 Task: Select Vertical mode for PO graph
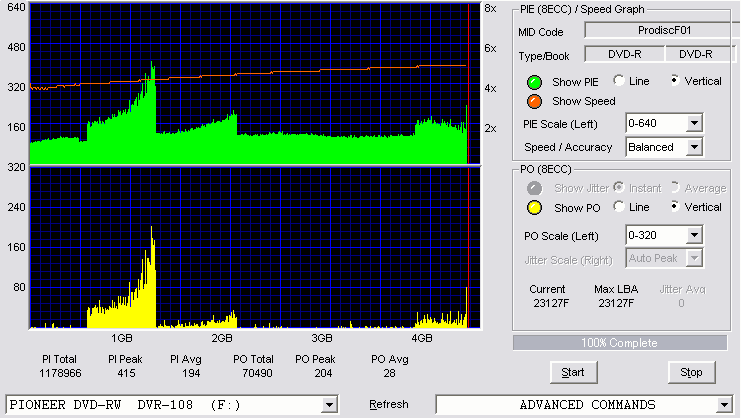(x=674, y=206)
